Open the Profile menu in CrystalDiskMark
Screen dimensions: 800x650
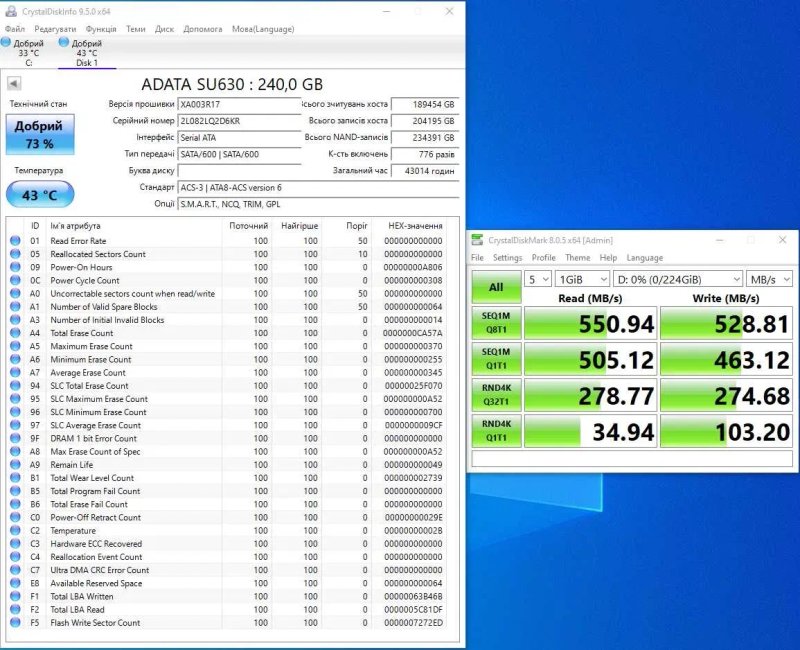coord(543,258)
